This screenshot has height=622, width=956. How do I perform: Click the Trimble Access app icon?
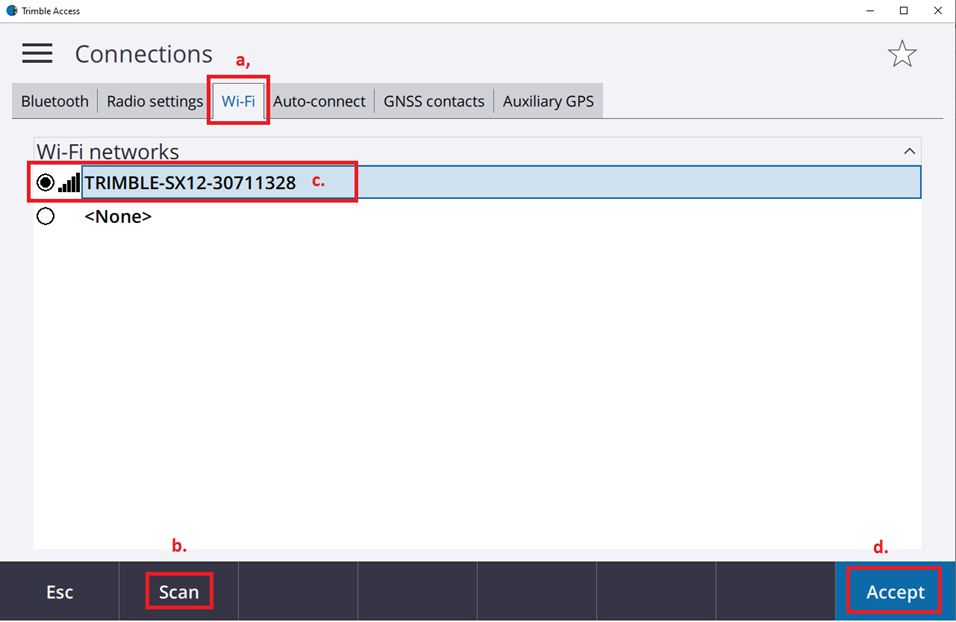(12, 10)
